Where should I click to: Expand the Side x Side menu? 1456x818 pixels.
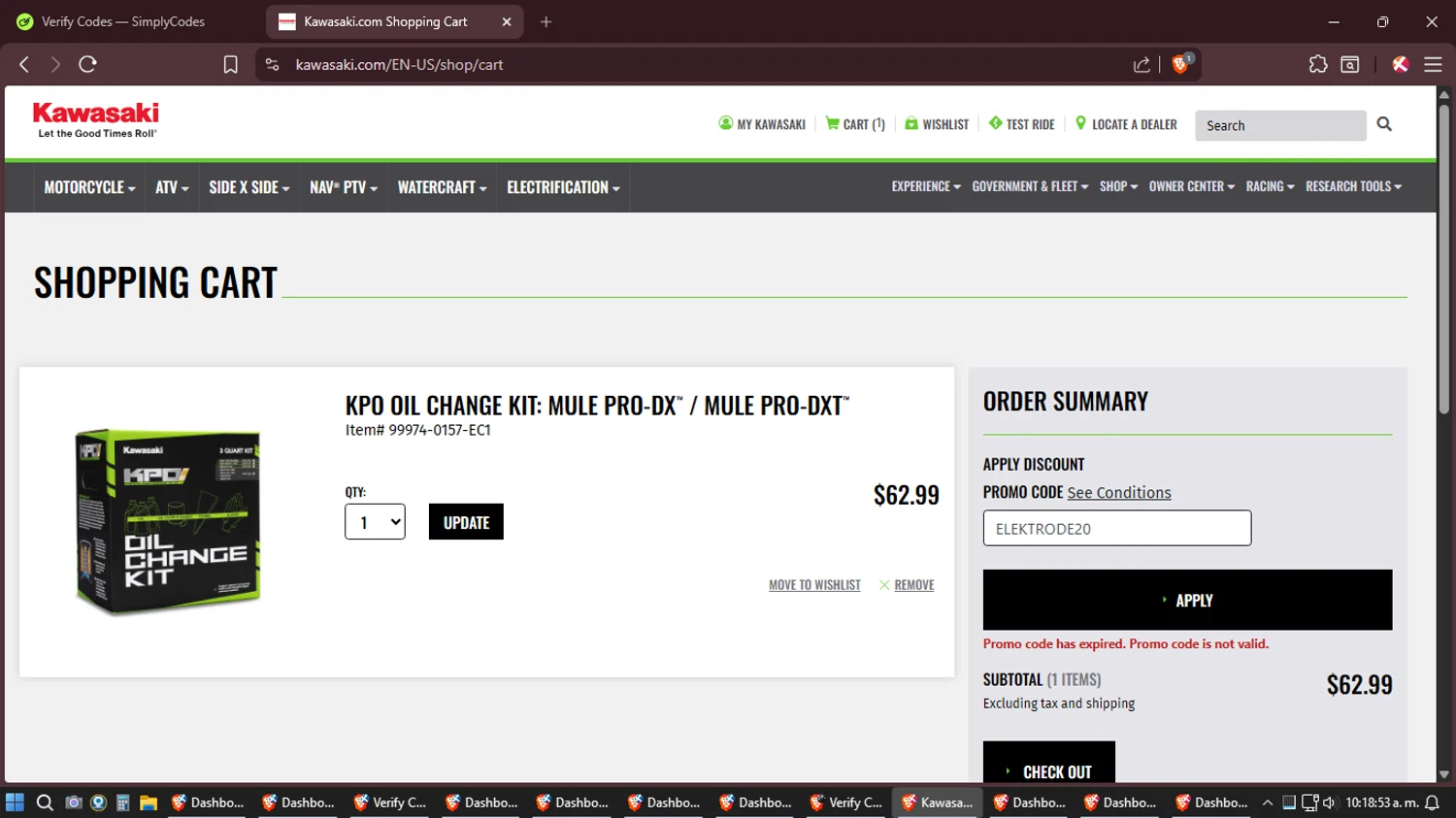249,187
